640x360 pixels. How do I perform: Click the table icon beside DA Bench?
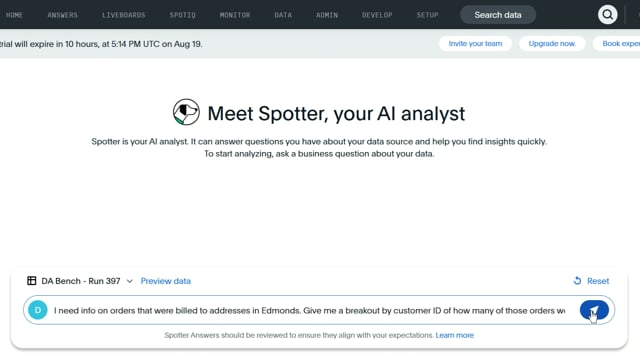(31, 281)
